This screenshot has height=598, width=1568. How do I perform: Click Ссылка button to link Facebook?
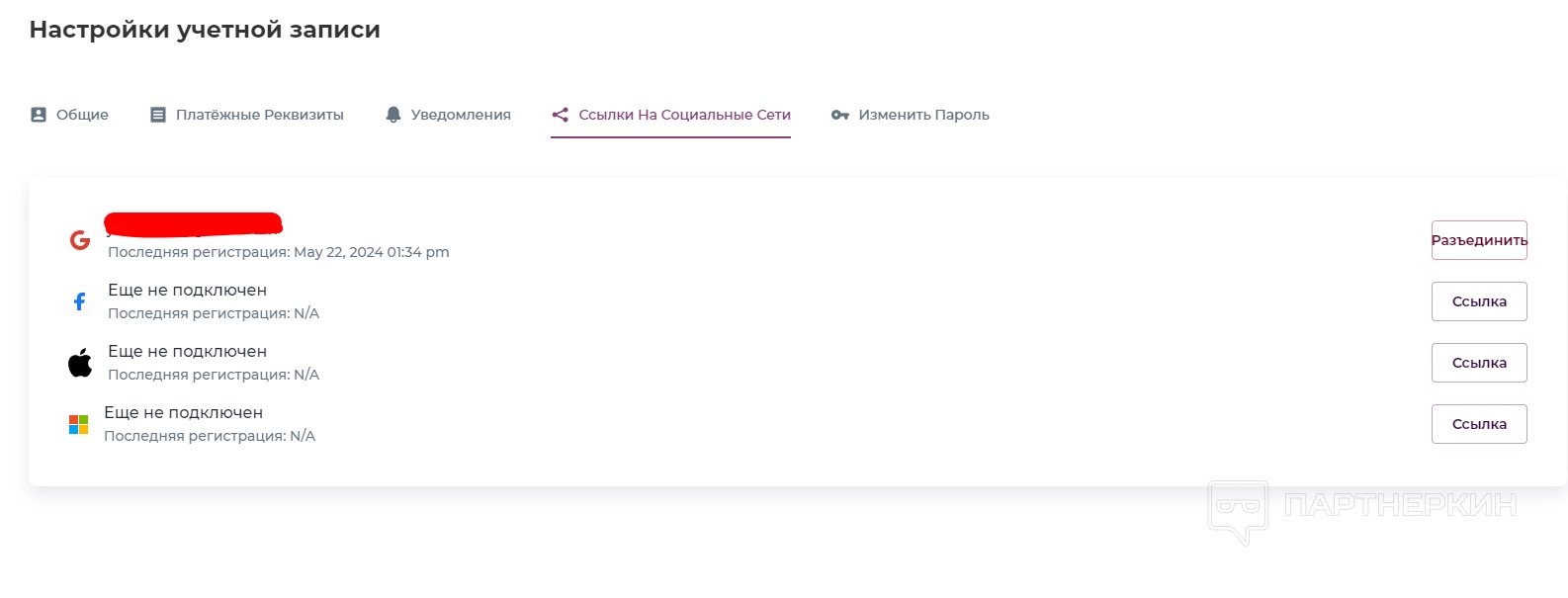pos(1479,301)
